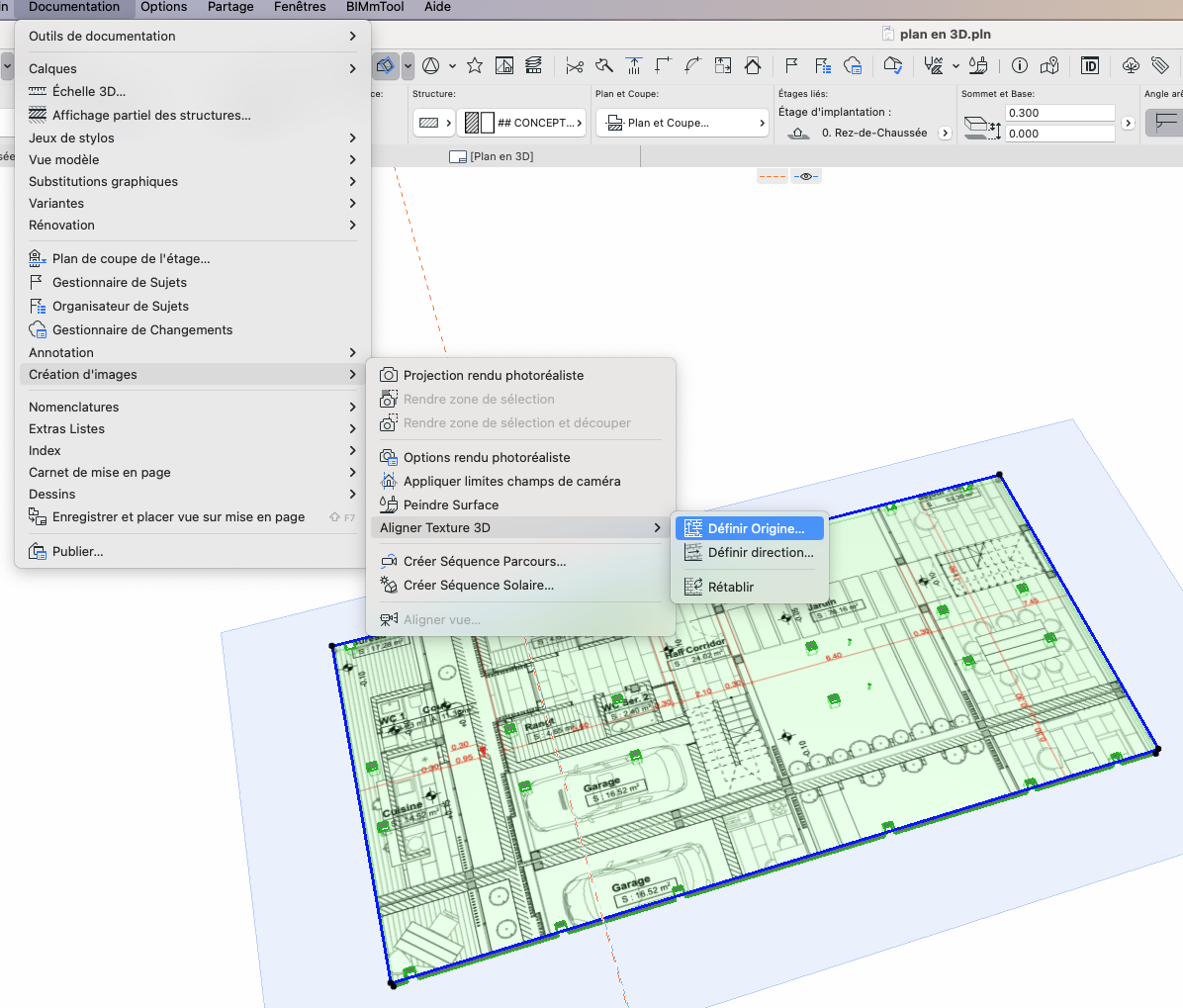The width and height of the screenshot is (1183, 1008).
Task: Open Gestionnaire de Sujets
Action: click(x=193, y=282)
